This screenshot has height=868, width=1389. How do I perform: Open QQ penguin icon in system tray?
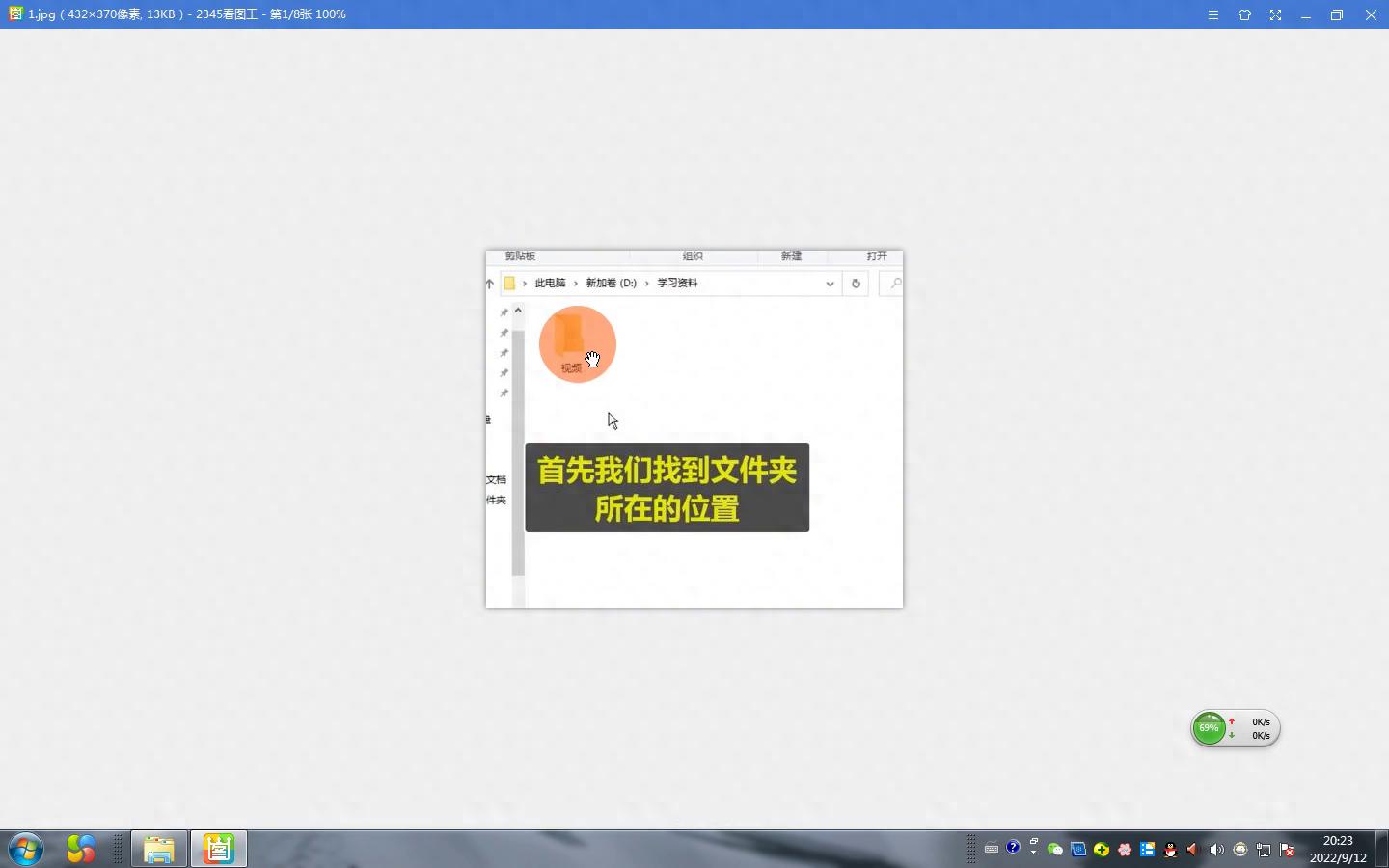point(1170,850)
